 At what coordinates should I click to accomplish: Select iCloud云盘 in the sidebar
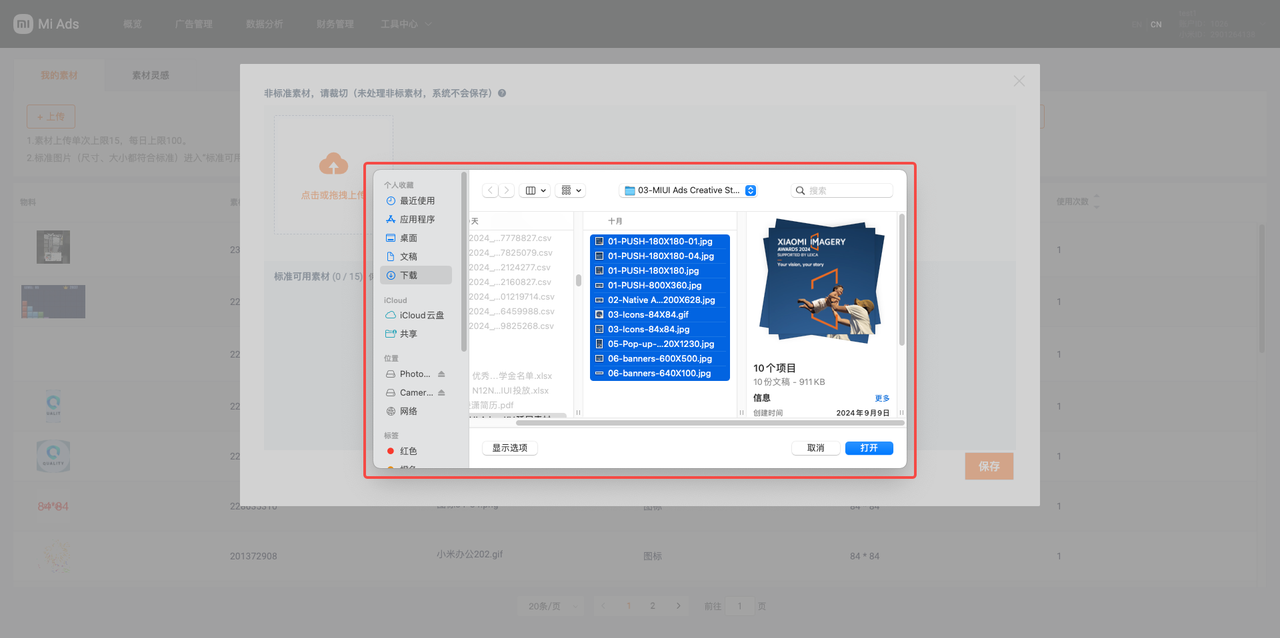421,315
